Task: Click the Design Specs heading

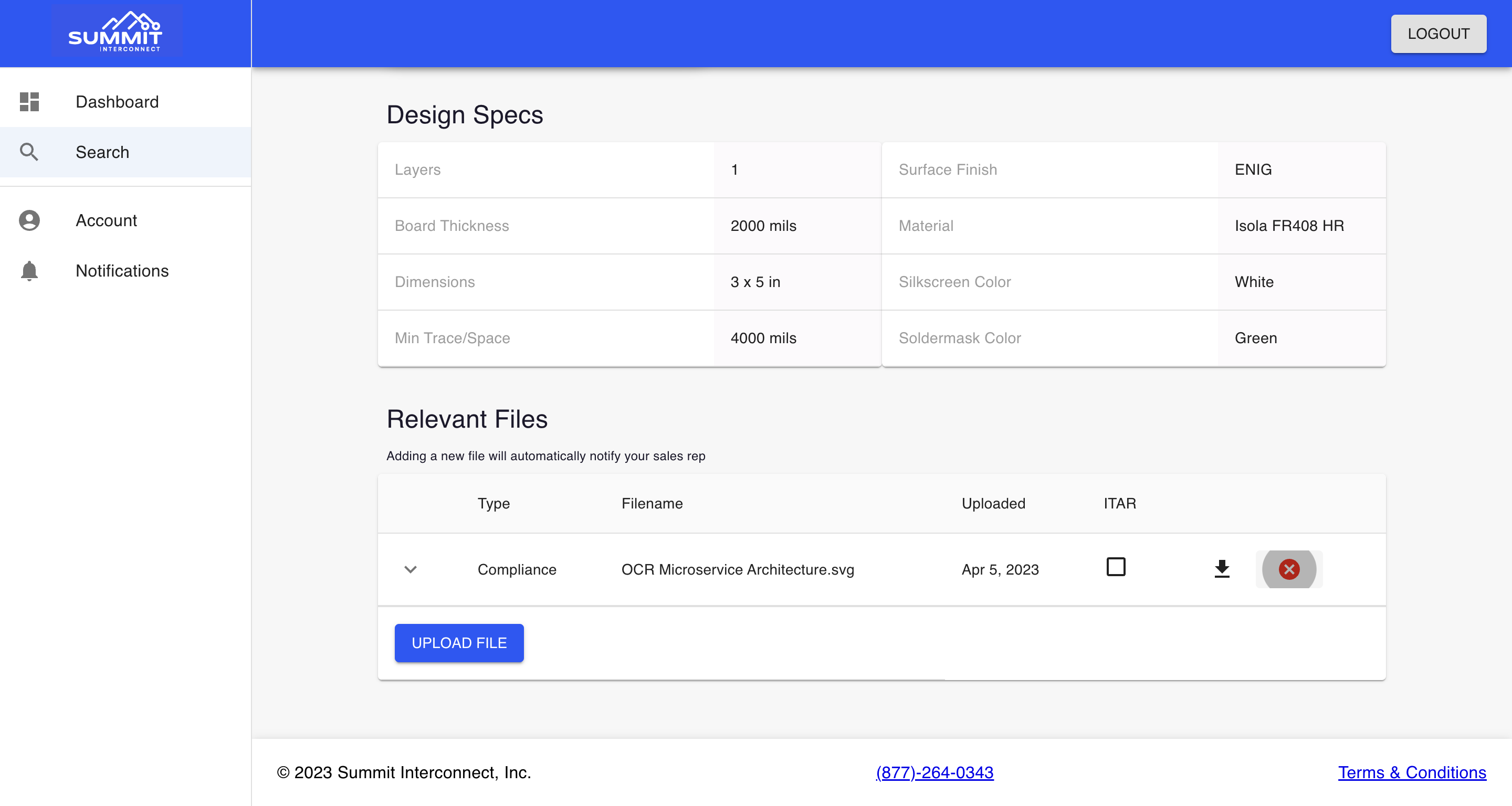Action: pyautogui.click(x=465, y=115)
